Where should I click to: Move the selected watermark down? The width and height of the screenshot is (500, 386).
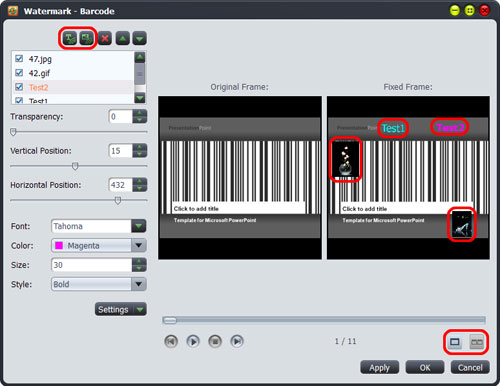tap(139, 39)
